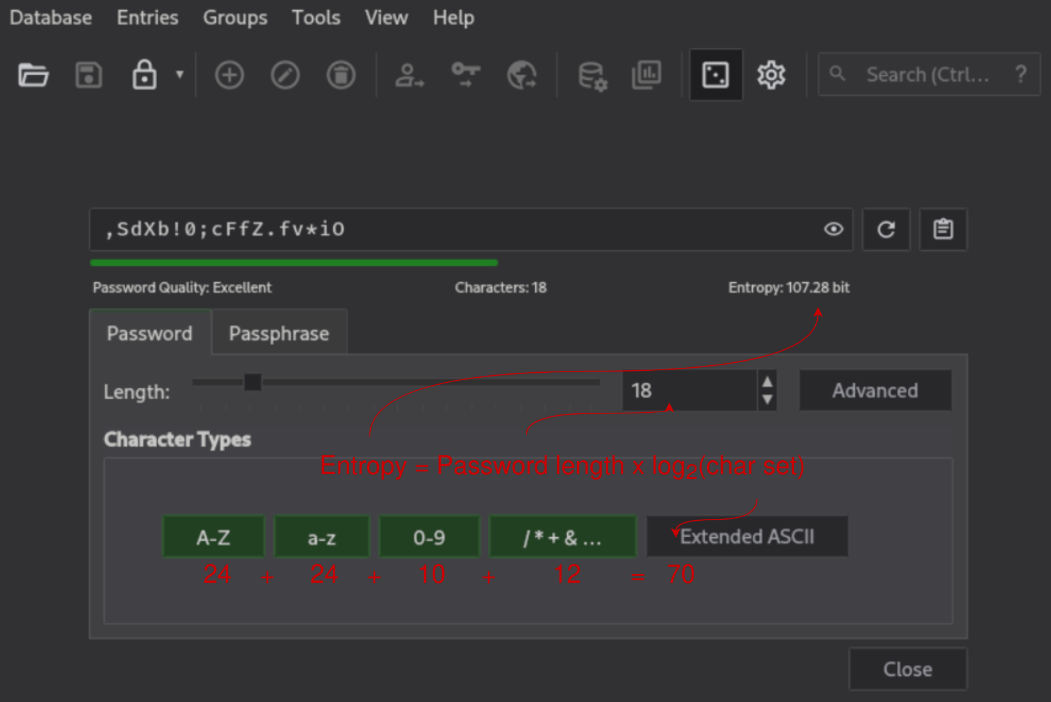Enable Extended ASCII characters
1051x702 pixels.
pos(747,537)
